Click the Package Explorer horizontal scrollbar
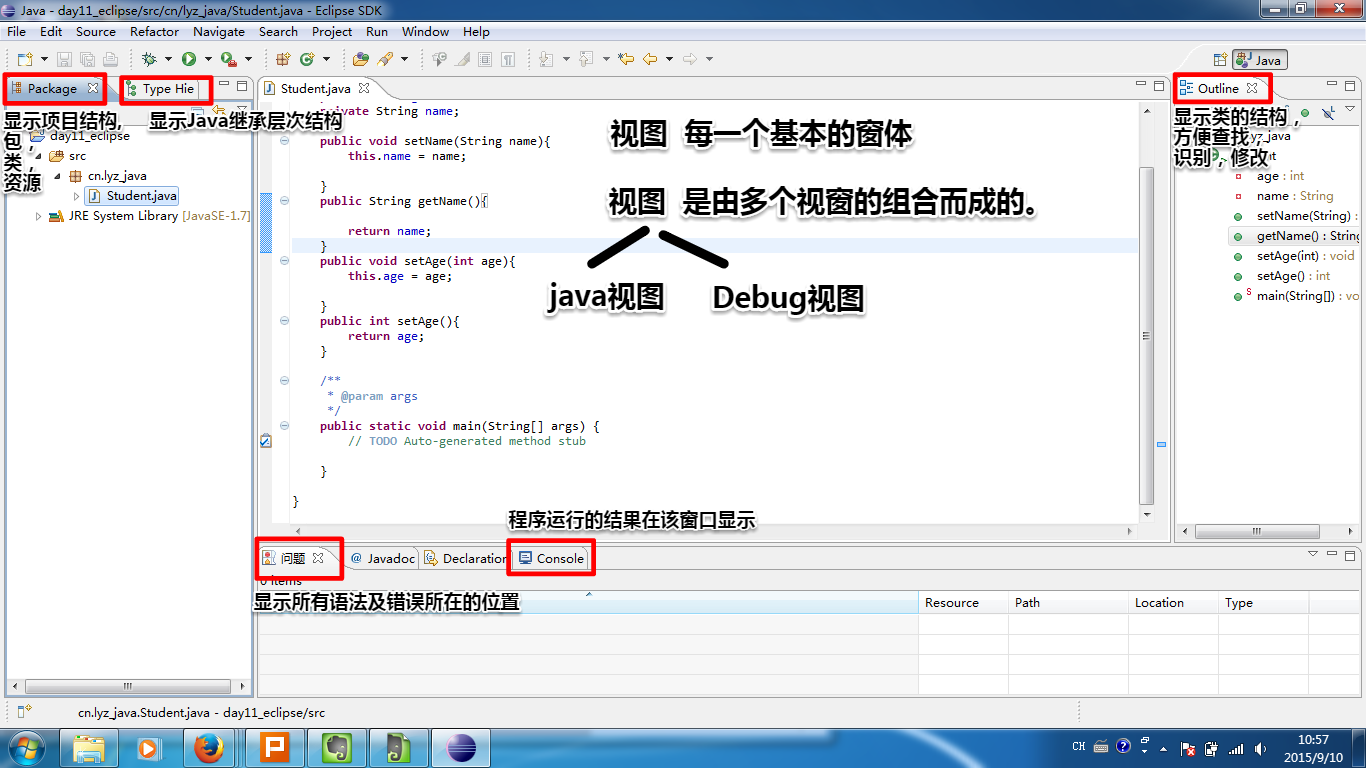The height and width of the screenshot is (768, 1366). tap(127, 686)
